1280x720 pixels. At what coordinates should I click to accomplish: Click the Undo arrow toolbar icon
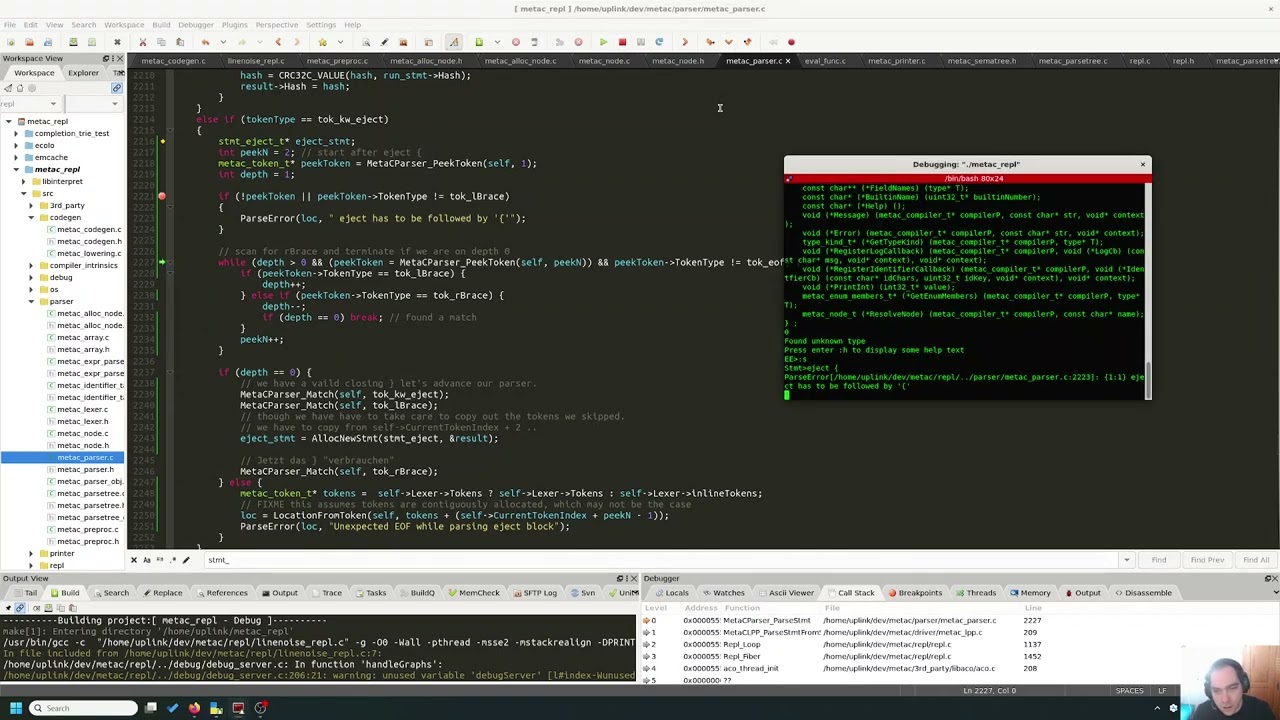[205, 42]
